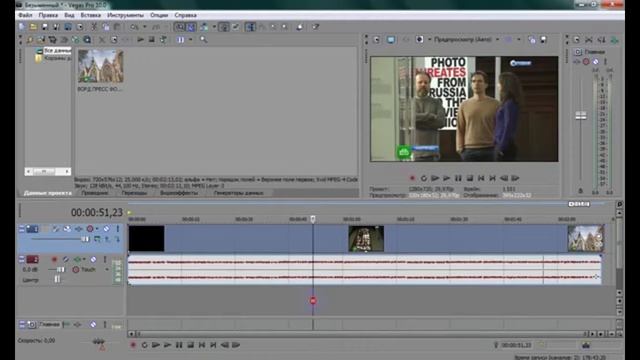640x360 pixels.
Task: Copy snapshot to clipboard in preview toolbar
Action: (532, 40)
